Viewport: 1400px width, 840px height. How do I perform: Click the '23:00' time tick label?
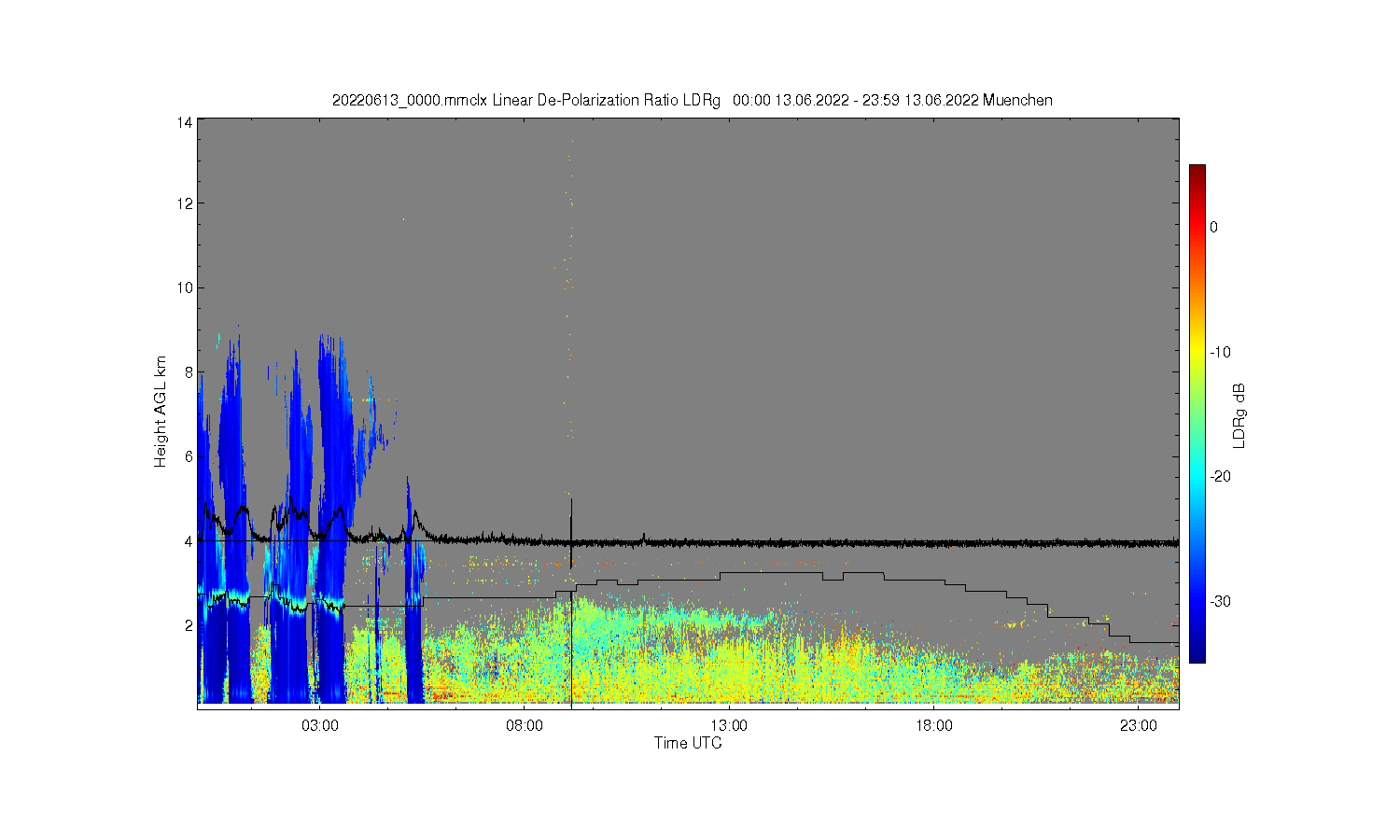pyautogui.click(x=1138, y=726)
